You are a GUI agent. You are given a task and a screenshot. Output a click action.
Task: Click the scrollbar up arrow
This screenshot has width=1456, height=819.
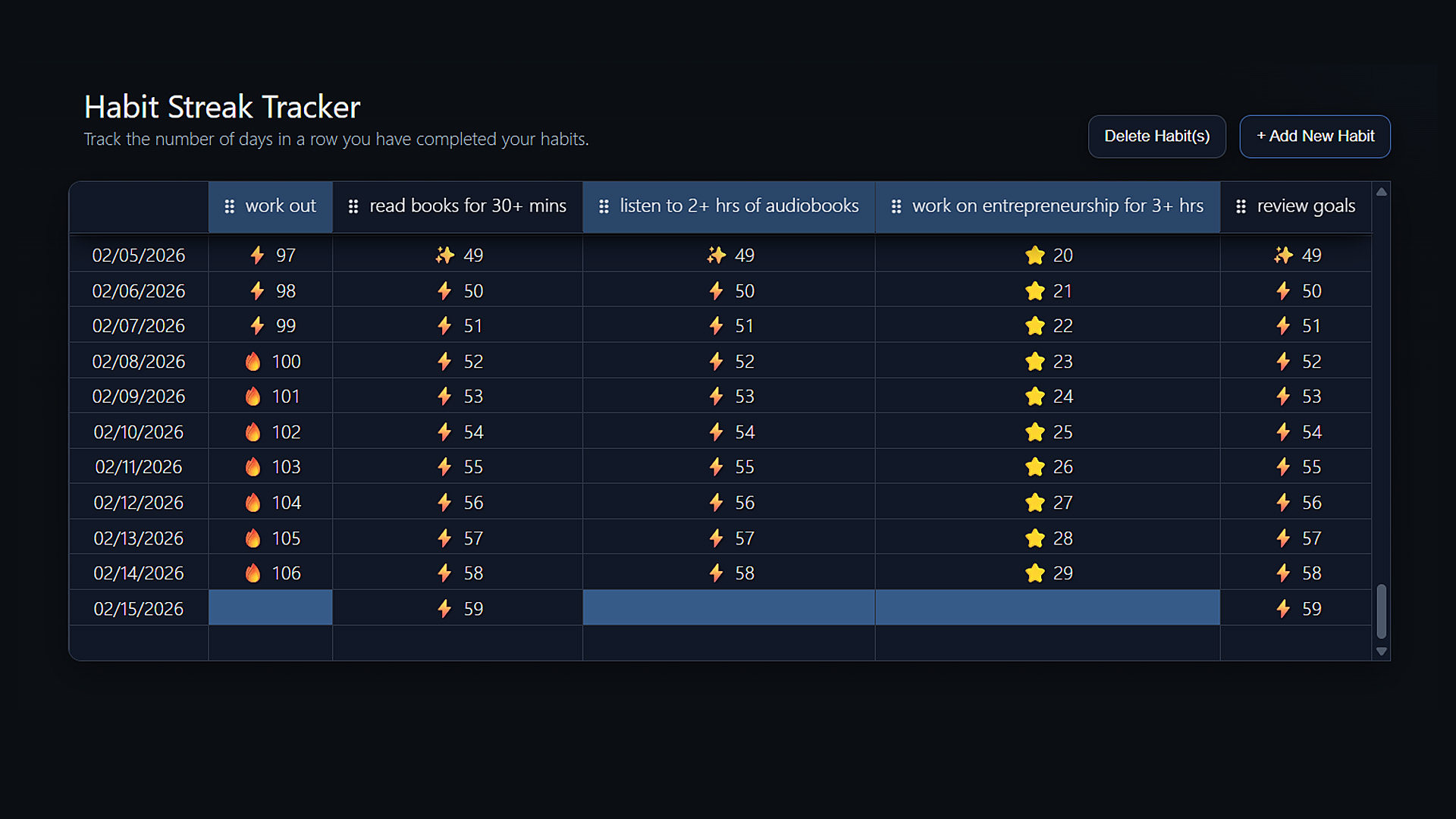1382,191
